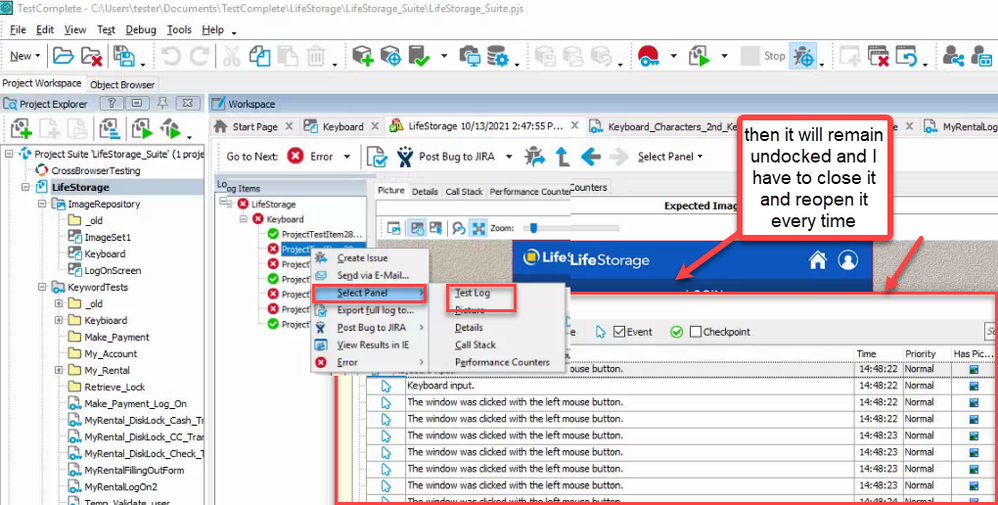
Task: Toggle the Checkpoint checkbox
Action: (696, 332)
